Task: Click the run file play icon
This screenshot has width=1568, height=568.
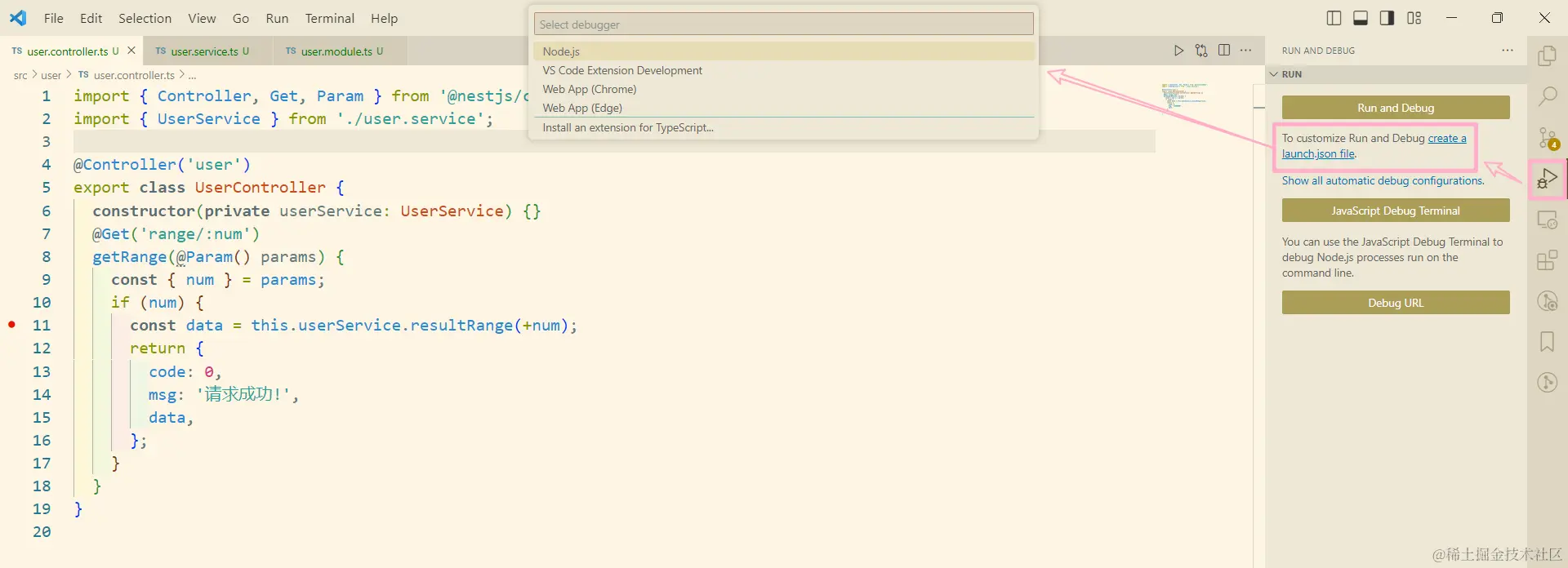Action: [x=1178, y=51]
